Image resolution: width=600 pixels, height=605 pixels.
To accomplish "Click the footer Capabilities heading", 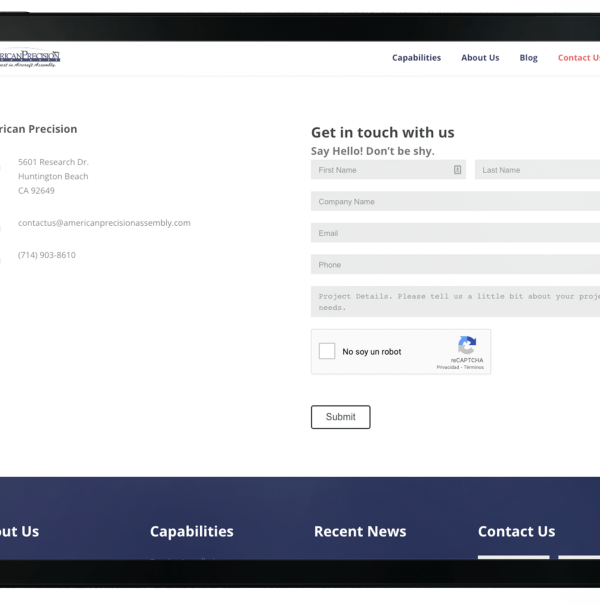I will tap(192, 532).
